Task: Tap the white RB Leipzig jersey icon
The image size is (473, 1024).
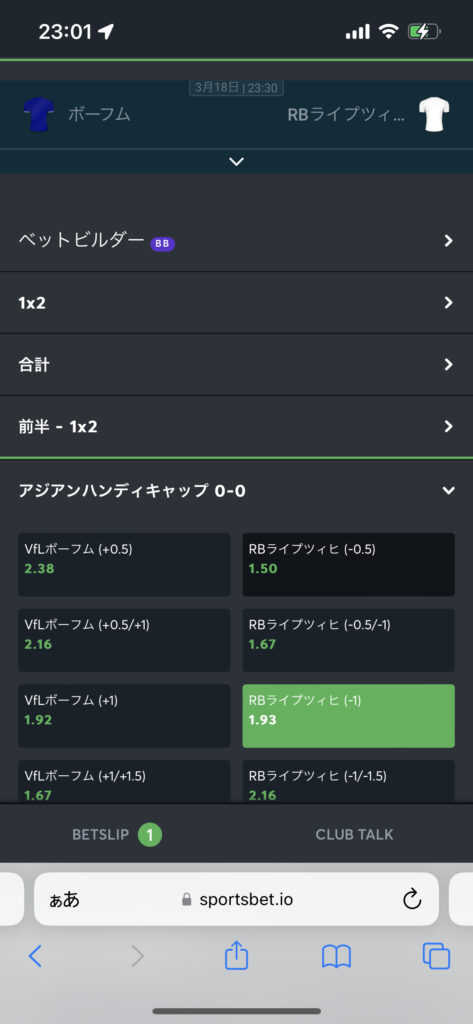Action: (x=432, y=114)
